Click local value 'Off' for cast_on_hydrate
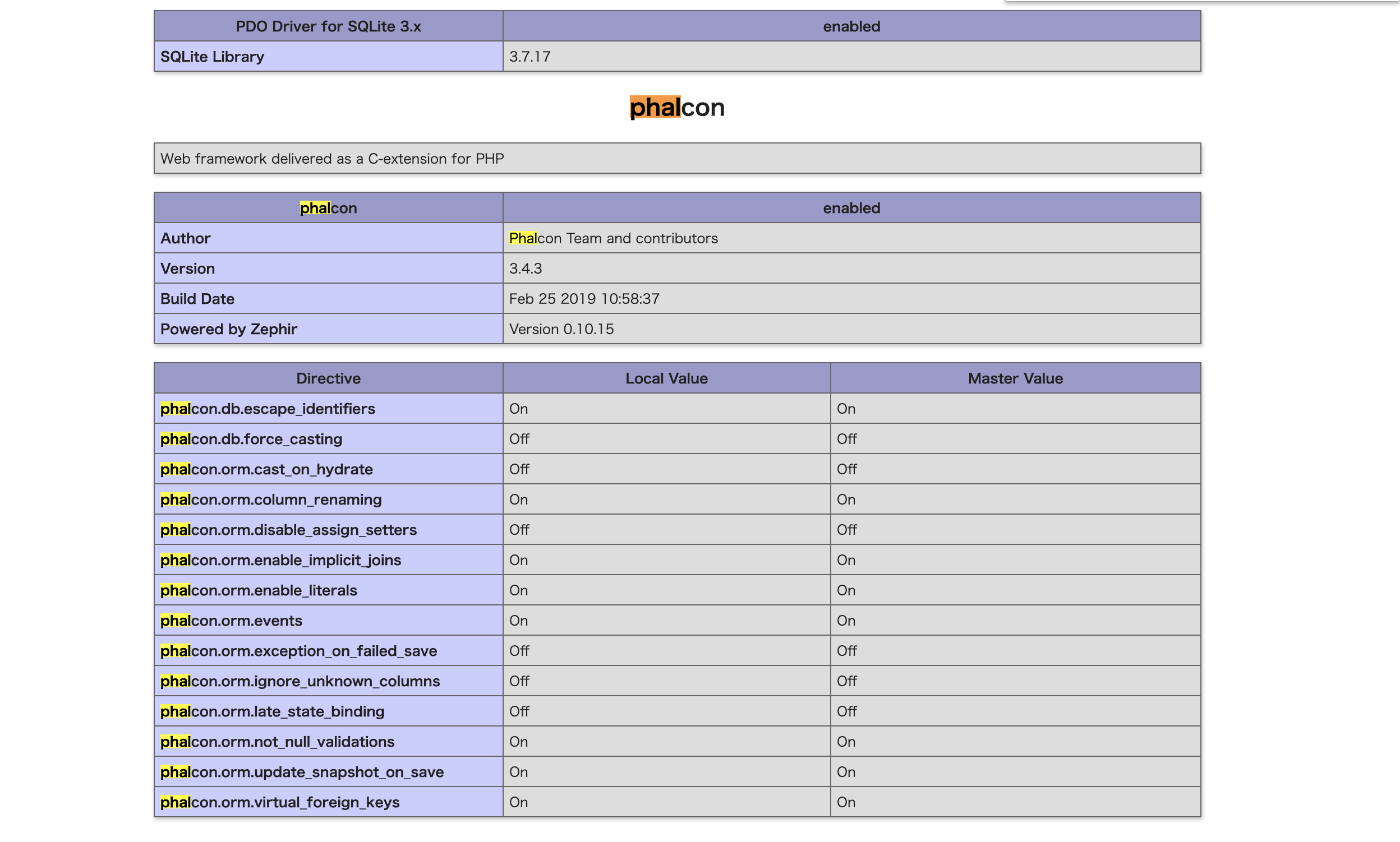The height and width of the screenshot is (842, 1400). (519, 469)
